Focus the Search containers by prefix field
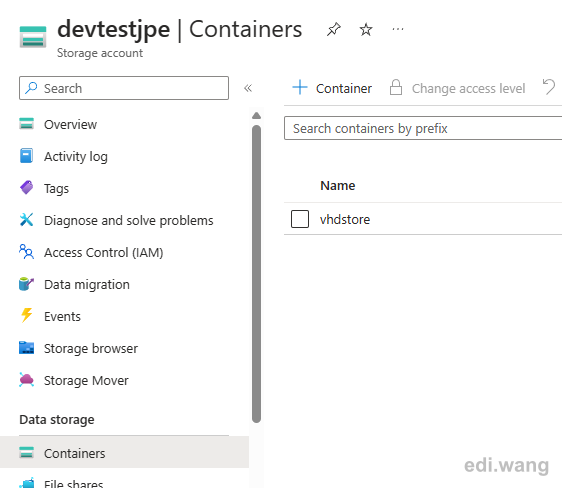 pos(423,128)
